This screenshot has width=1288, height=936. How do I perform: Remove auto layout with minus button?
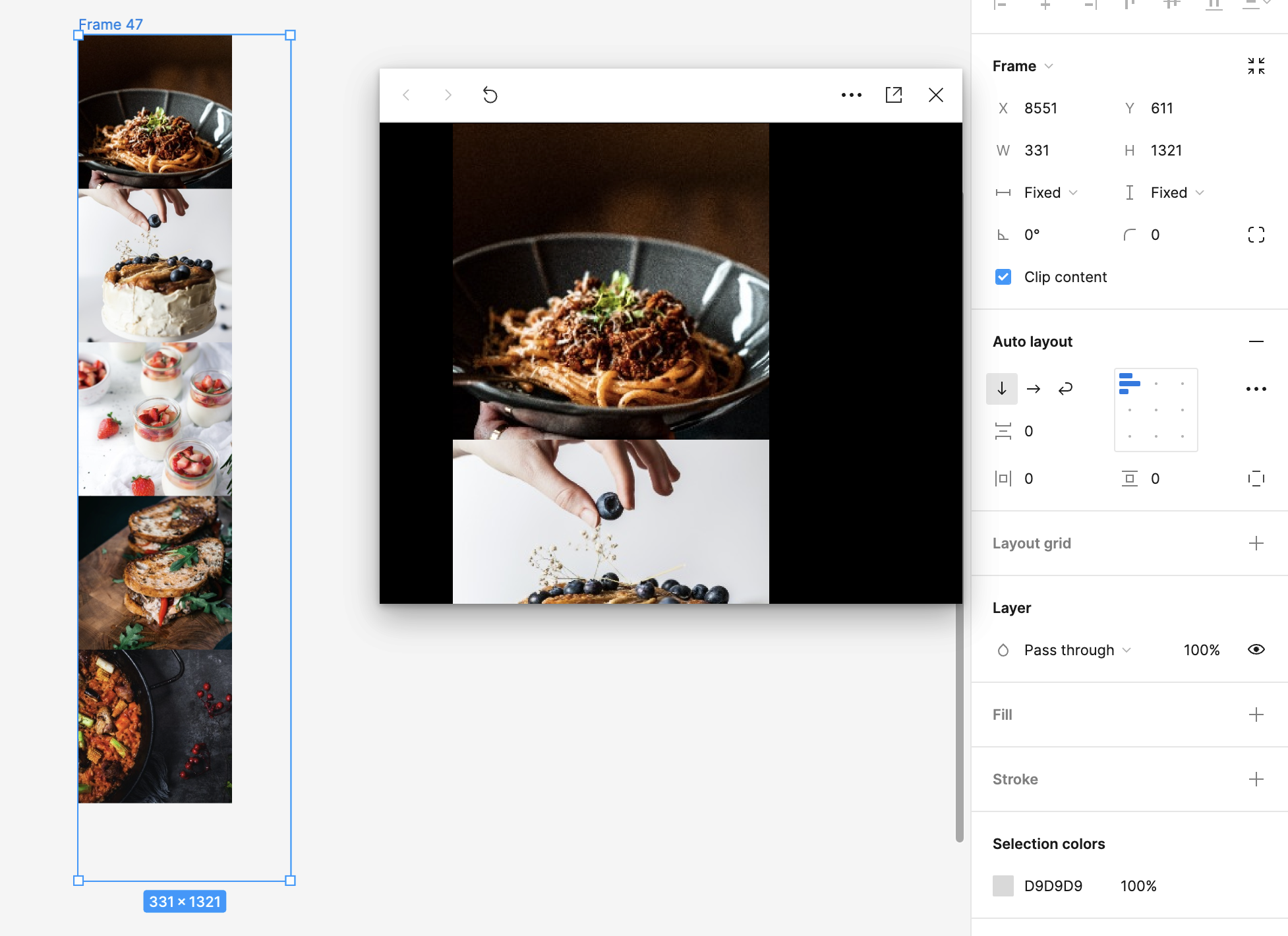coord(1256,341)
